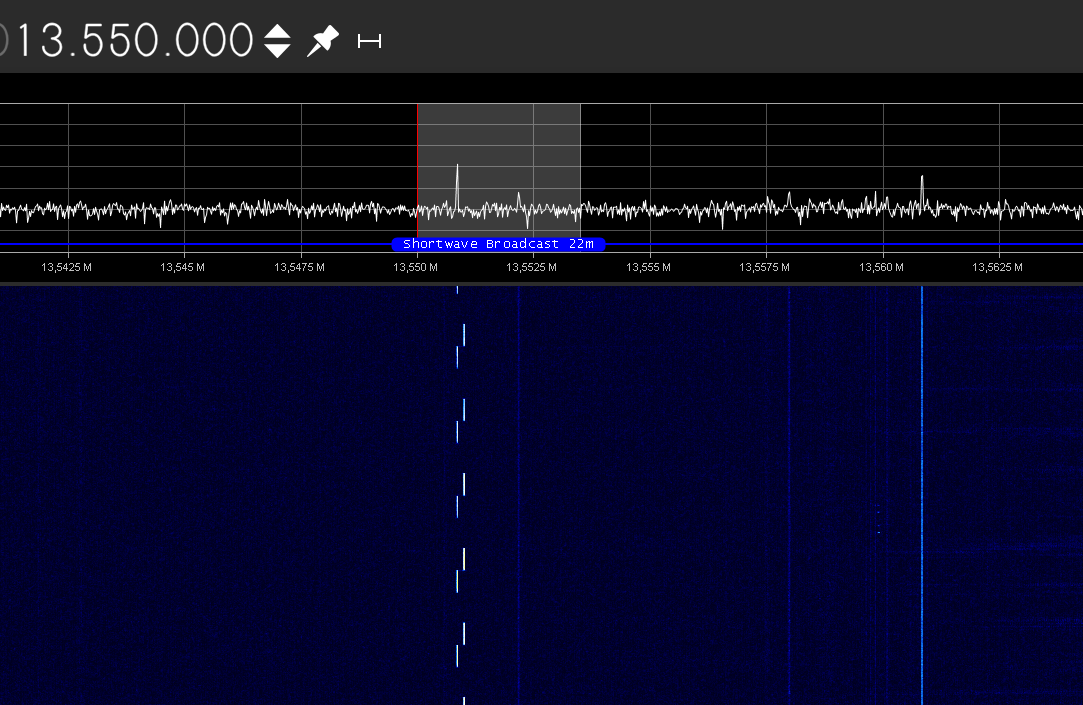The image size is (1083, 705).
Task: Click the 13,545 M axis label
Action: pos(182,267)
